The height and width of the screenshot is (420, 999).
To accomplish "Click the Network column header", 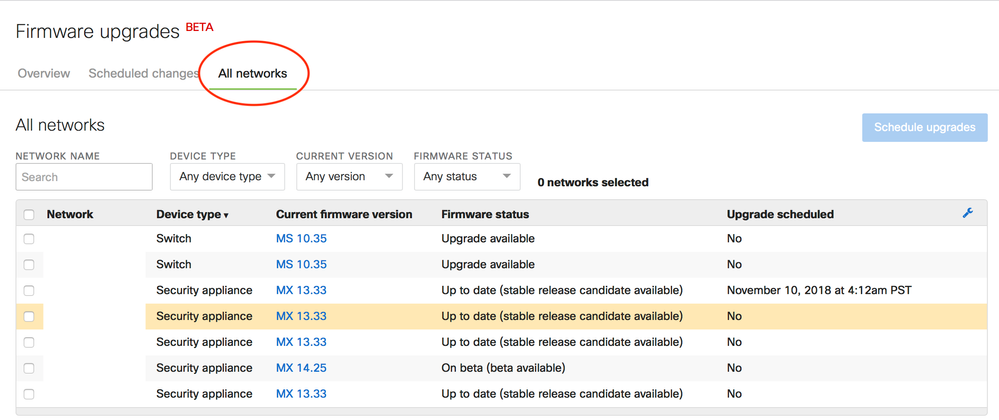I will [70, 214].
